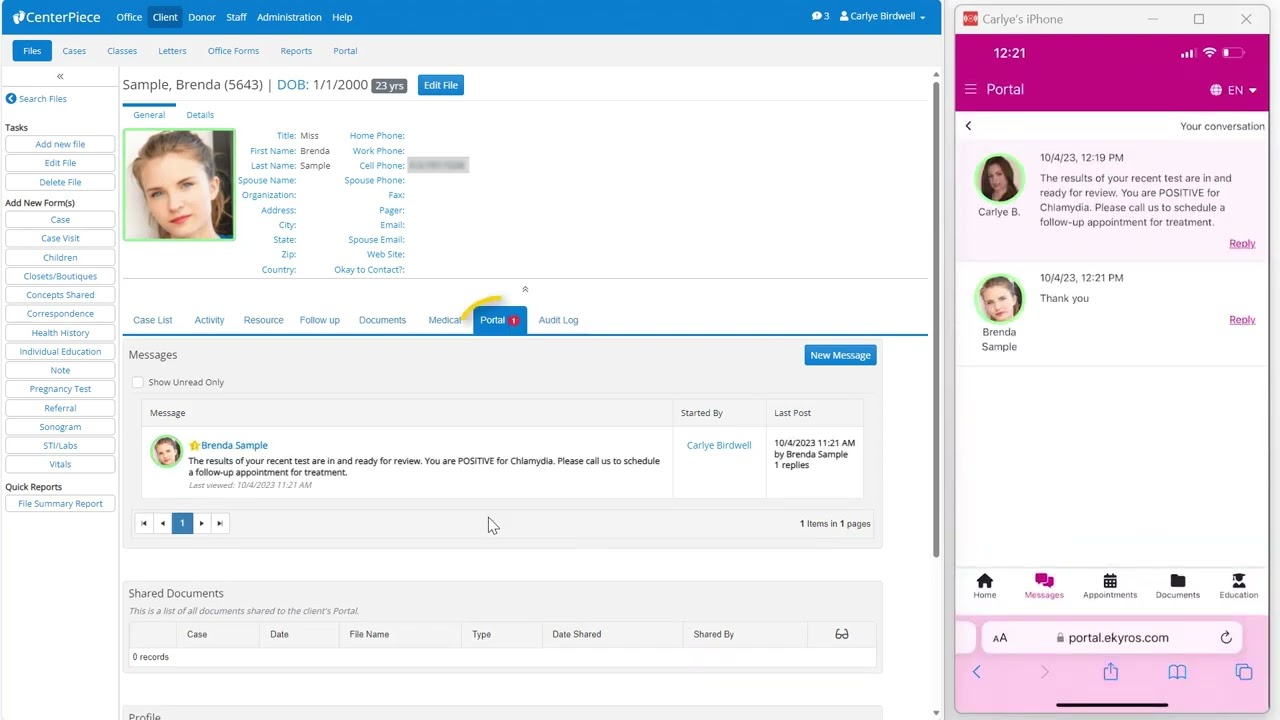The image size is (1280, 720).
Task: Click the Edit File button beside the DOB
Action: (441, 85)
